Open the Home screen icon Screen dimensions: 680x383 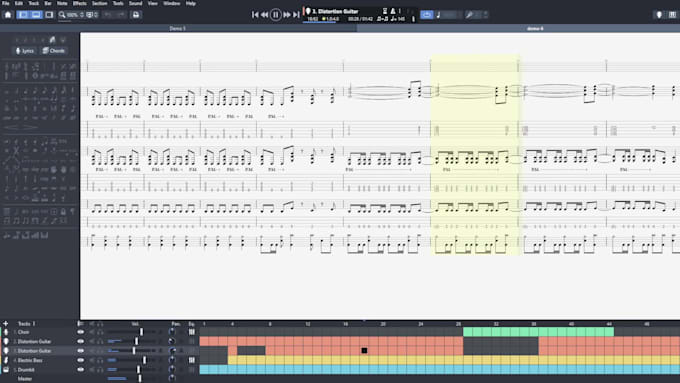(8, 15)
